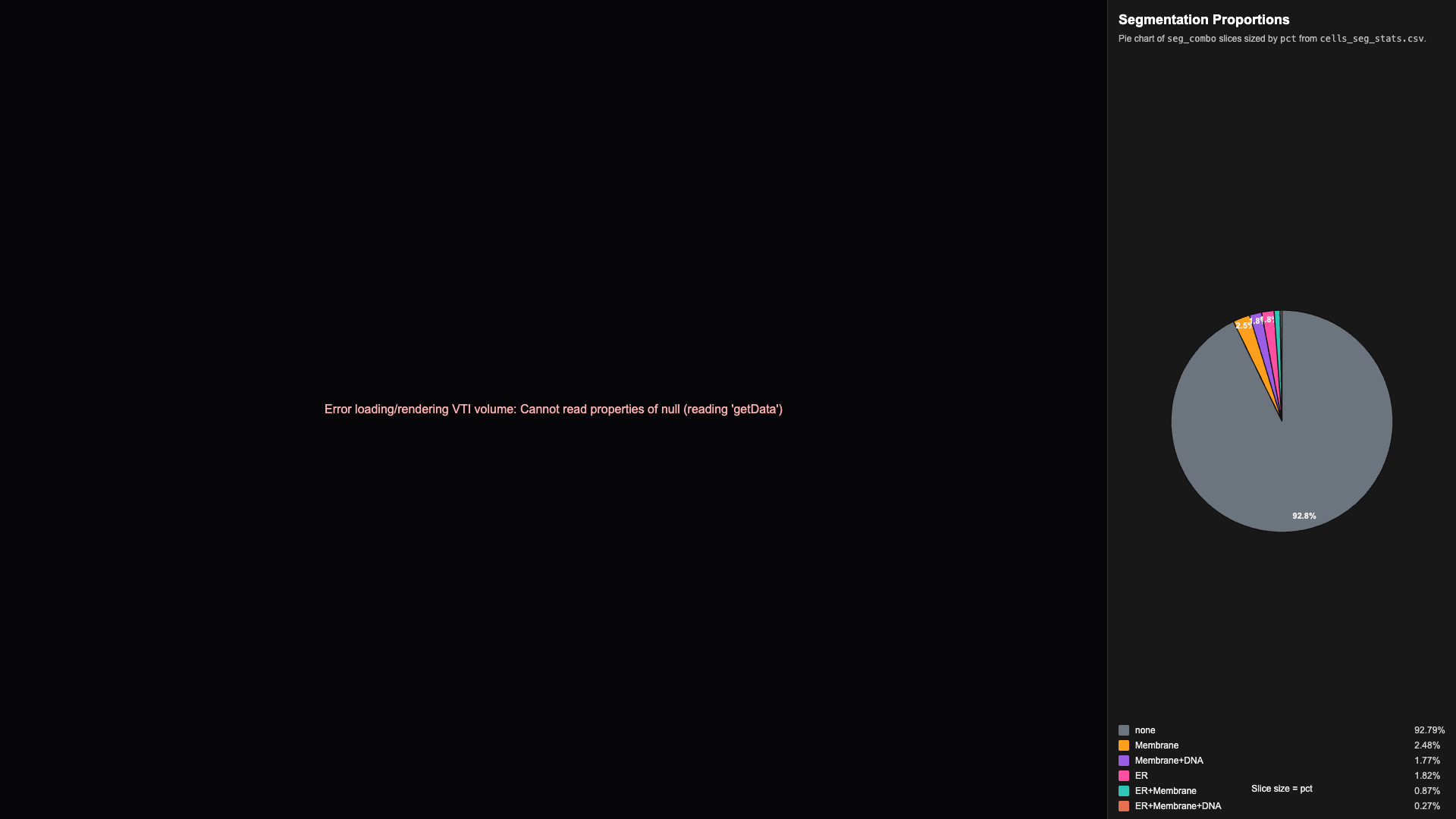Click the ER+Membrane+DNA legend swatch

(x=1124, y=806)
